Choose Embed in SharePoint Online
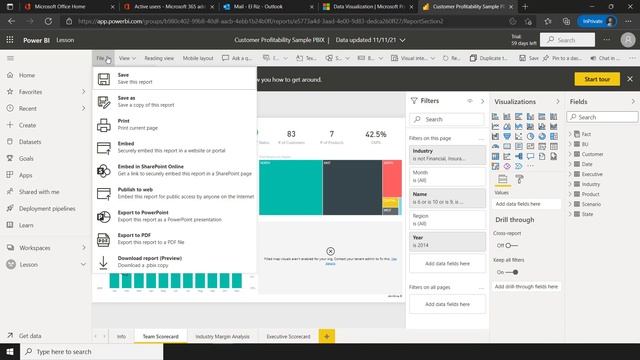The width and height of the screenshot is (640, 360). [x=175, y=170]
